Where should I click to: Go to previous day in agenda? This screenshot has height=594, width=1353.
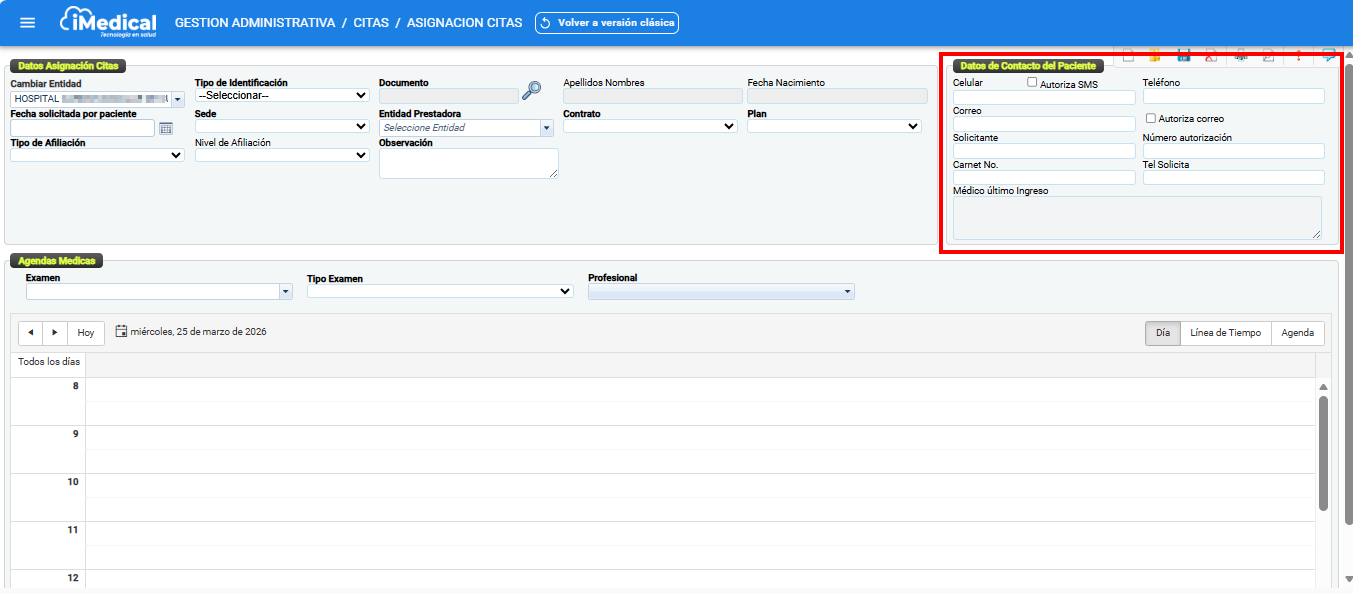point(31,333)
